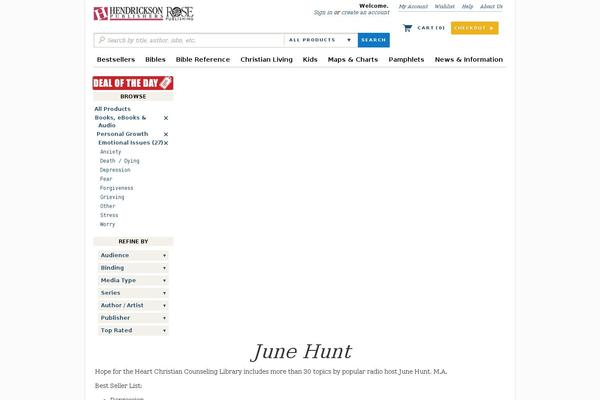Click the search magnifier icon
The height and width of the screenshot is (400, 600).
point(101,40)
